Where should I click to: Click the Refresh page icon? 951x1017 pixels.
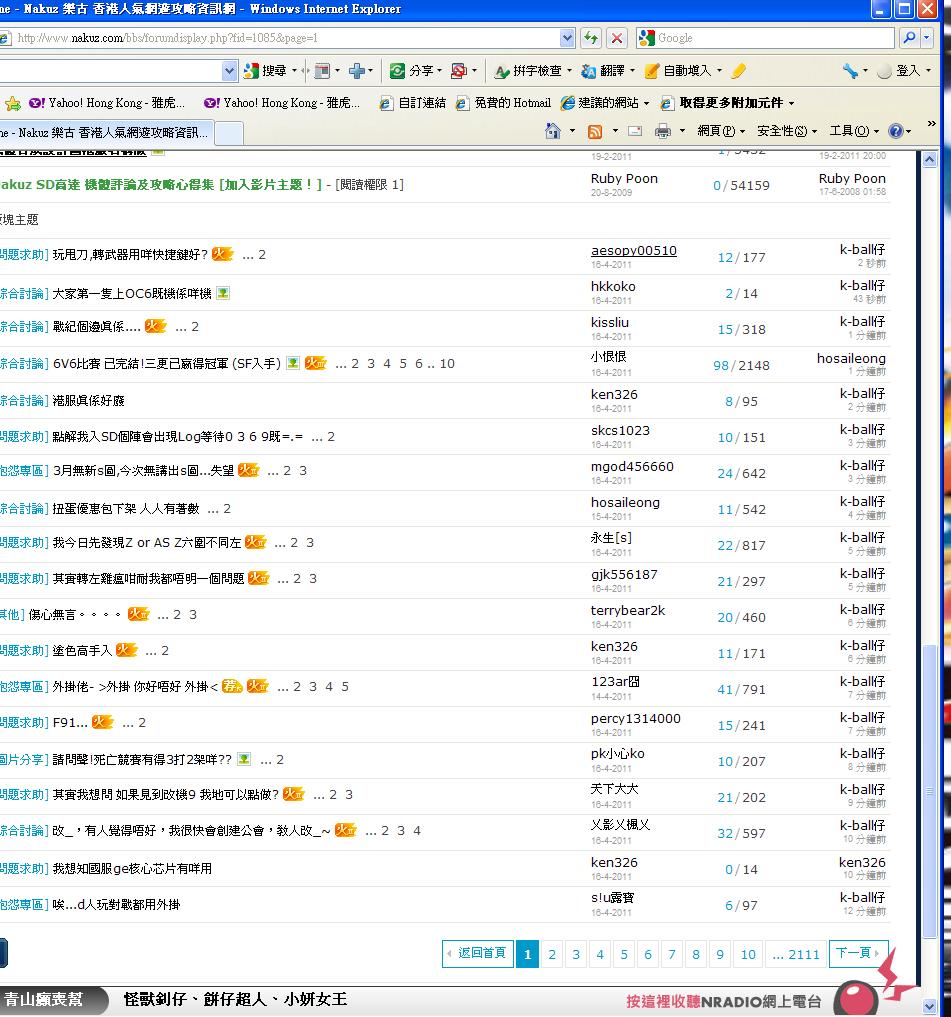590,38
